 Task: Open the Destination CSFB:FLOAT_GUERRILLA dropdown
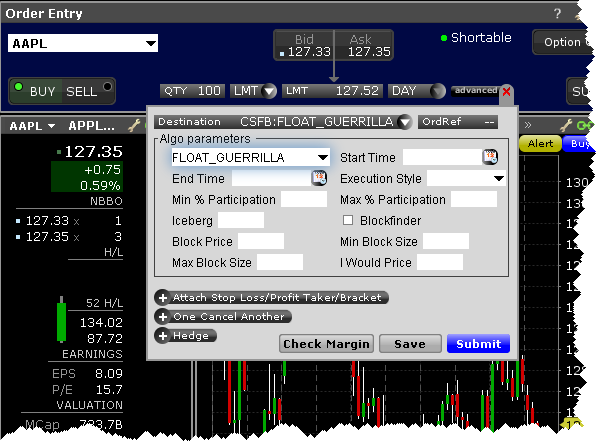pos(404,122)
